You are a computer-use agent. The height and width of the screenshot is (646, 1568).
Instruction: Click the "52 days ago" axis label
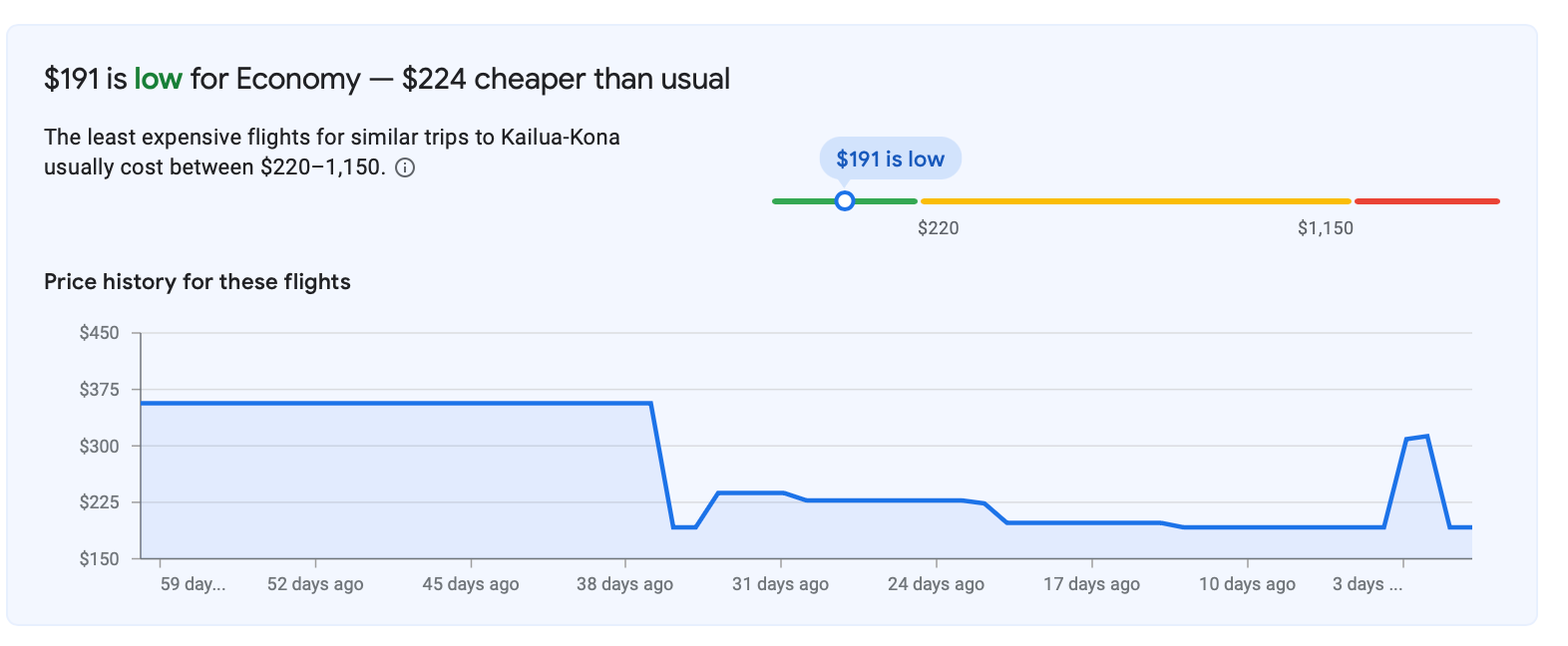pyautogui.click(x=315, y=584)
